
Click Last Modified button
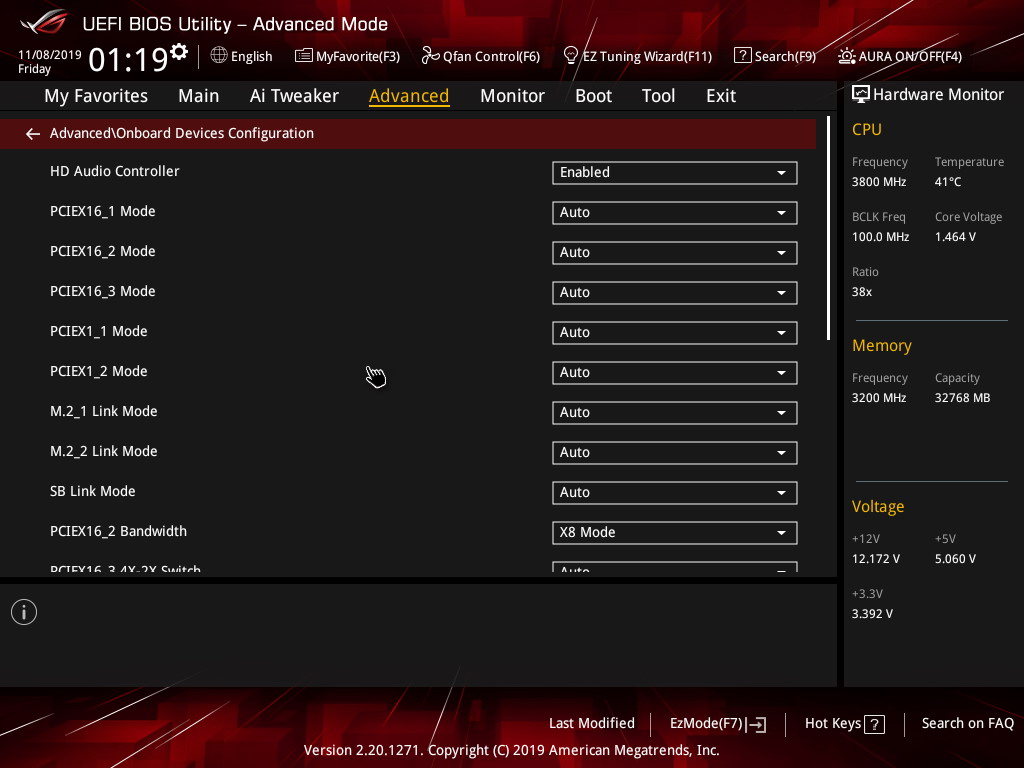(x=592, y=724)
